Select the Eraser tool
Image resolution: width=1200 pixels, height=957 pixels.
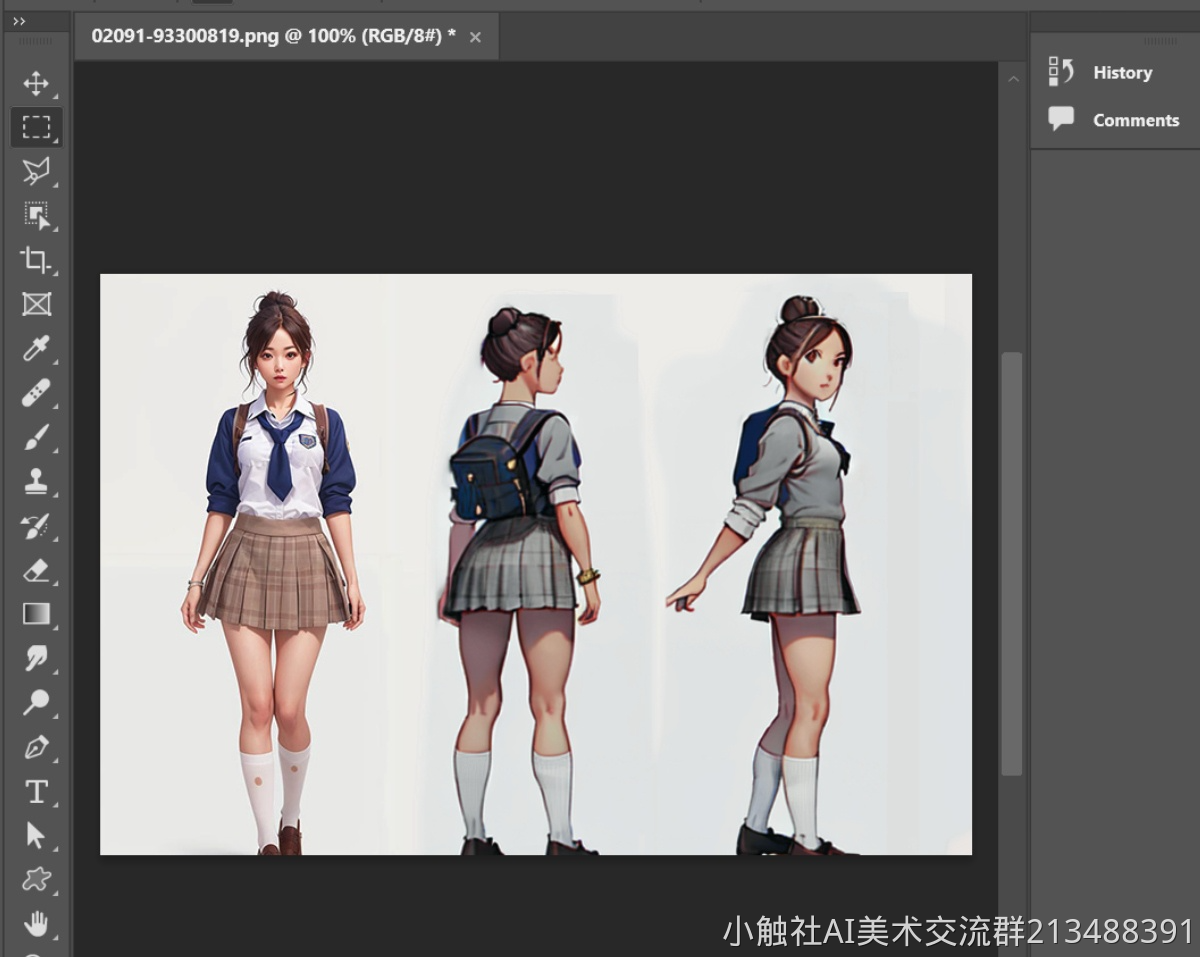click(x=36, y=570)
